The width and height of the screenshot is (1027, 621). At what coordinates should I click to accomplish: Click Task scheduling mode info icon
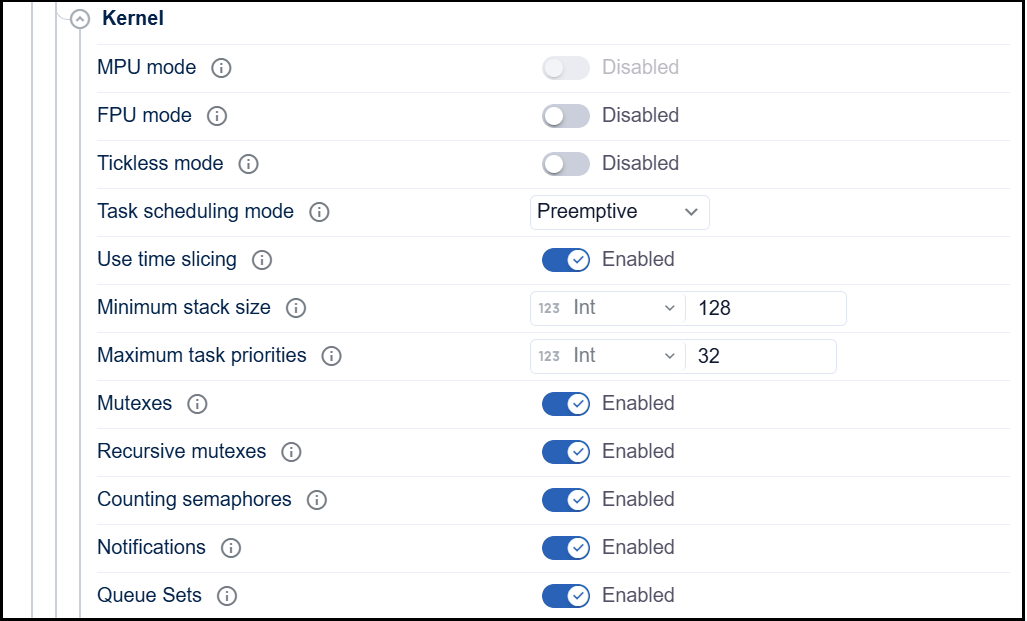[x=319, y=212]
